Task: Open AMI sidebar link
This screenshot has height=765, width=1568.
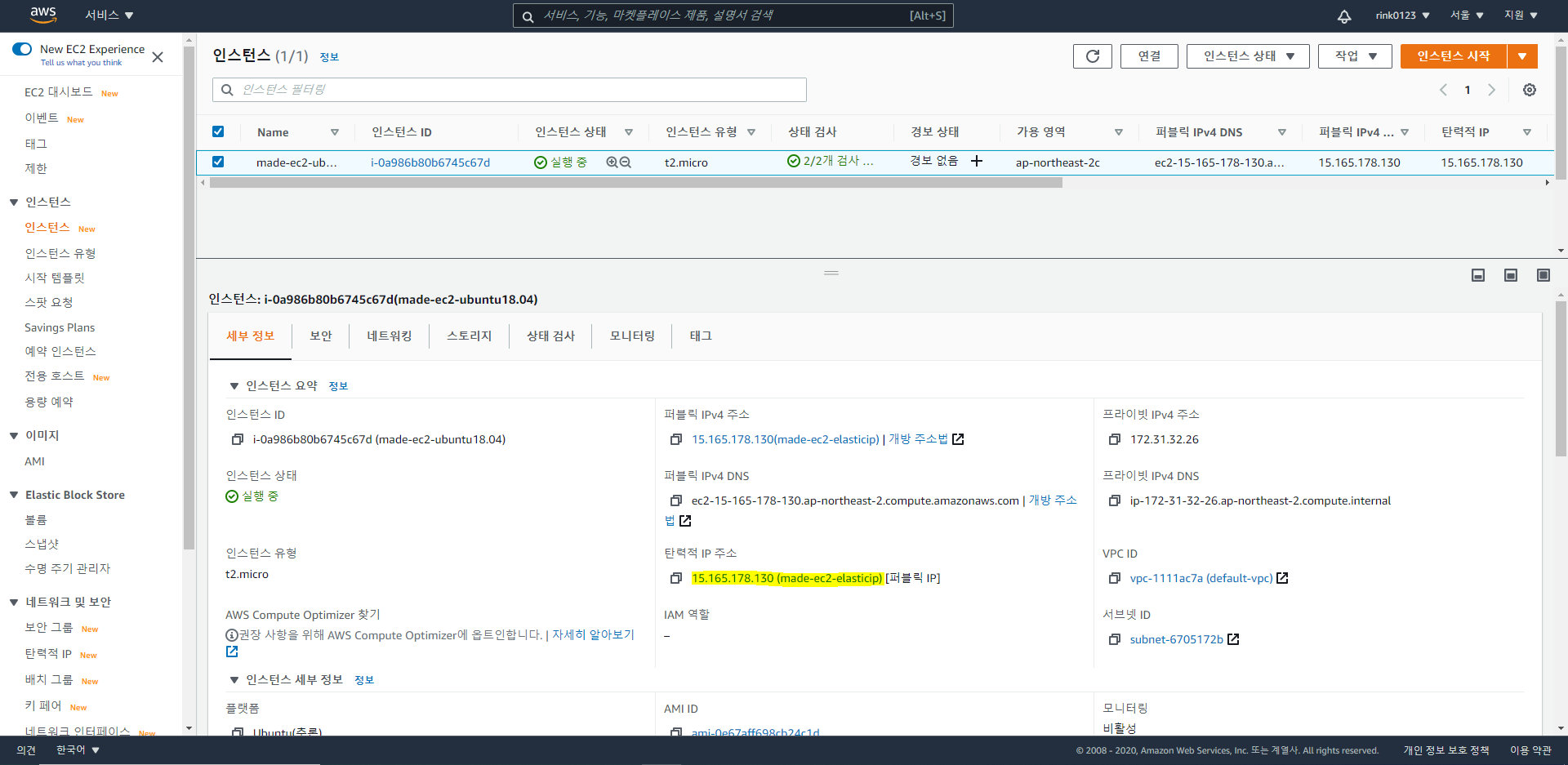Action: (34, 461)
